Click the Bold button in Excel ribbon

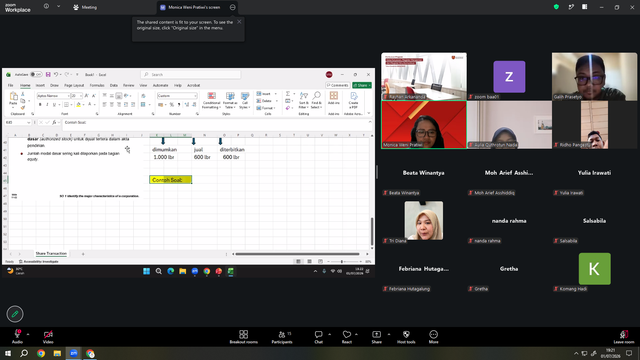click(40, 105)
